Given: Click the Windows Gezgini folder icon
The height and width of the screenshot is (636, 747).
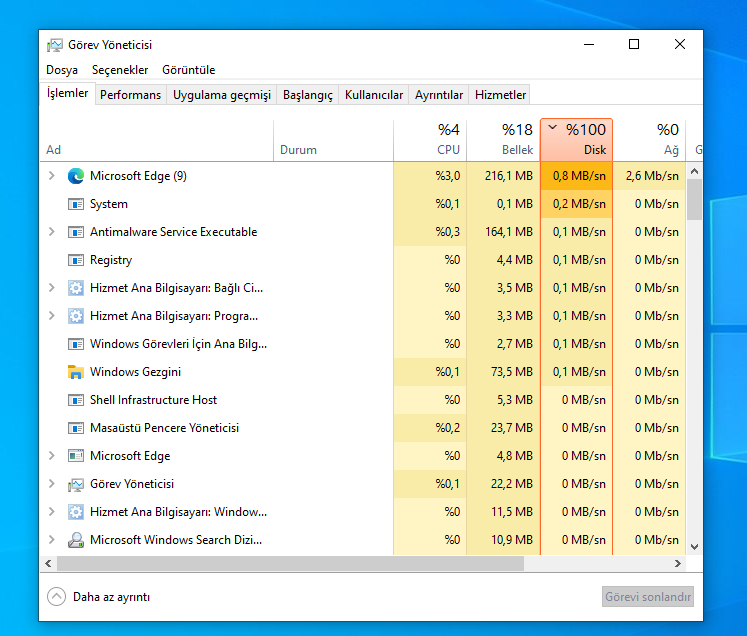Looking at the screenshot, I should tap(76, 372).
